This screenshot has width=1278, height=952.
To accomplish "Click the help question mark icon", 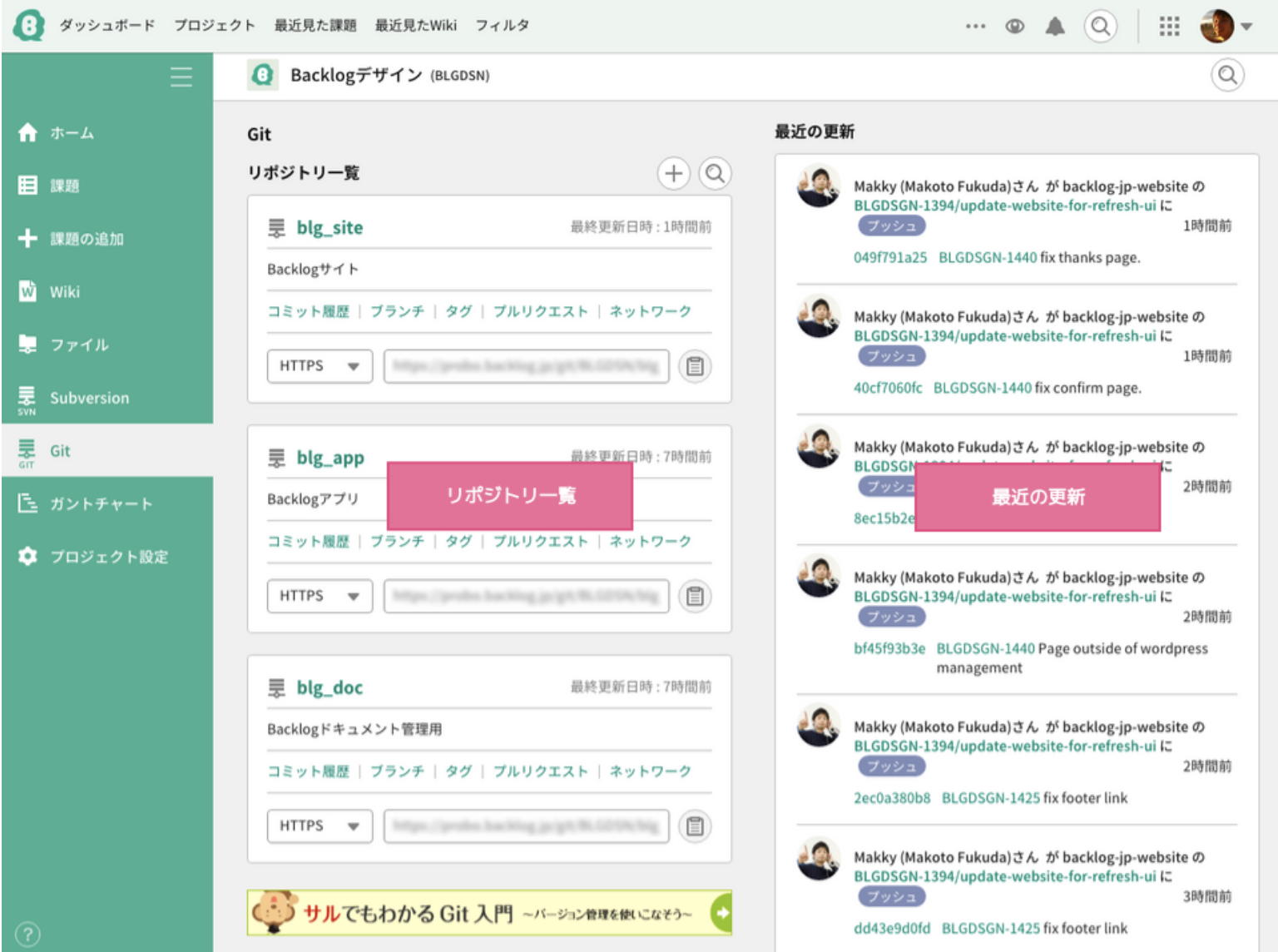I will [x=27, y=934].
